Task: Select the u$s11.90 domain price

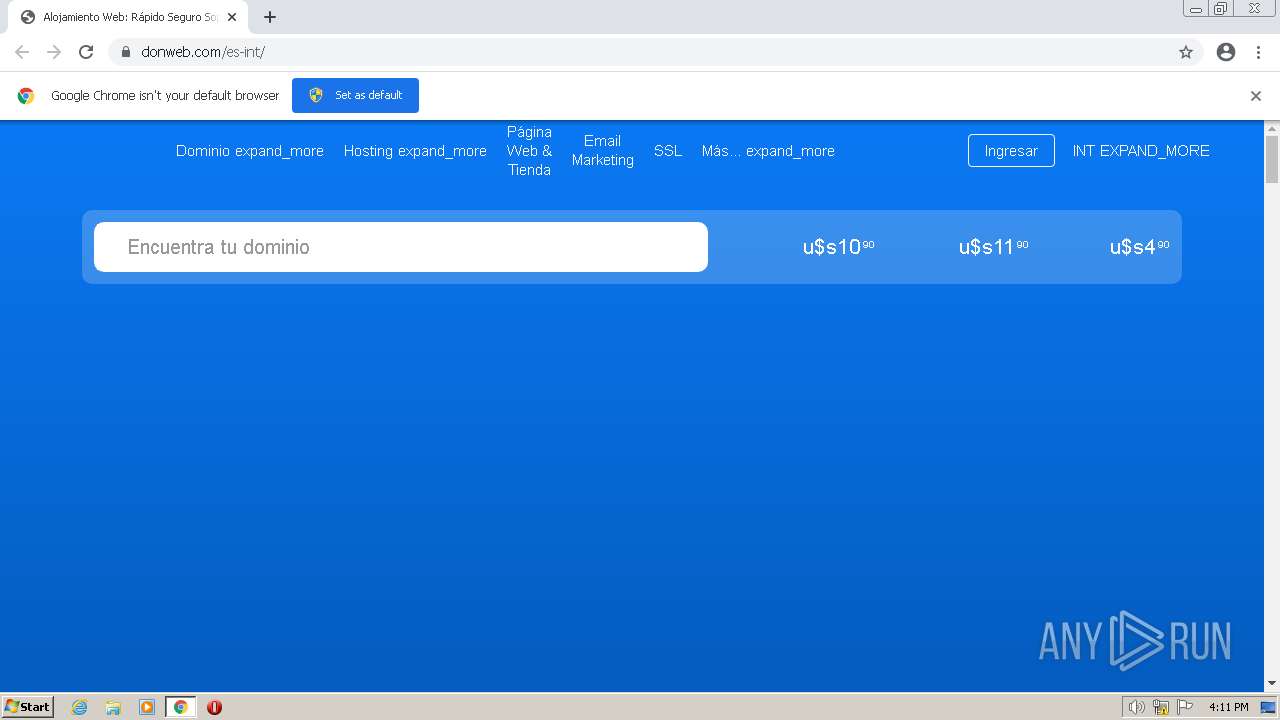Action: click(x=993, y=247)
